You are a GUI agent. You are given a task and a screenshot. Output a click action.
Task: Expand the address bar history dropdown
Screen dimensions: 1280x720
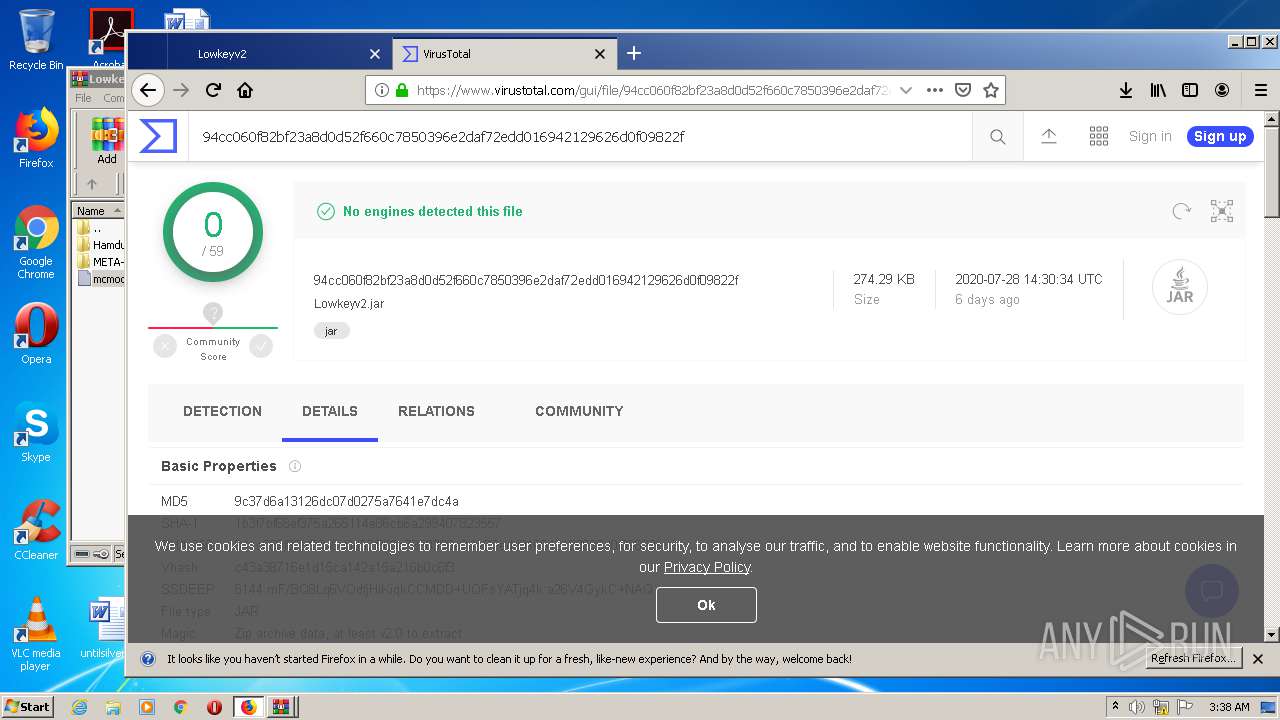pyautogui.click(x=906, y=90)
